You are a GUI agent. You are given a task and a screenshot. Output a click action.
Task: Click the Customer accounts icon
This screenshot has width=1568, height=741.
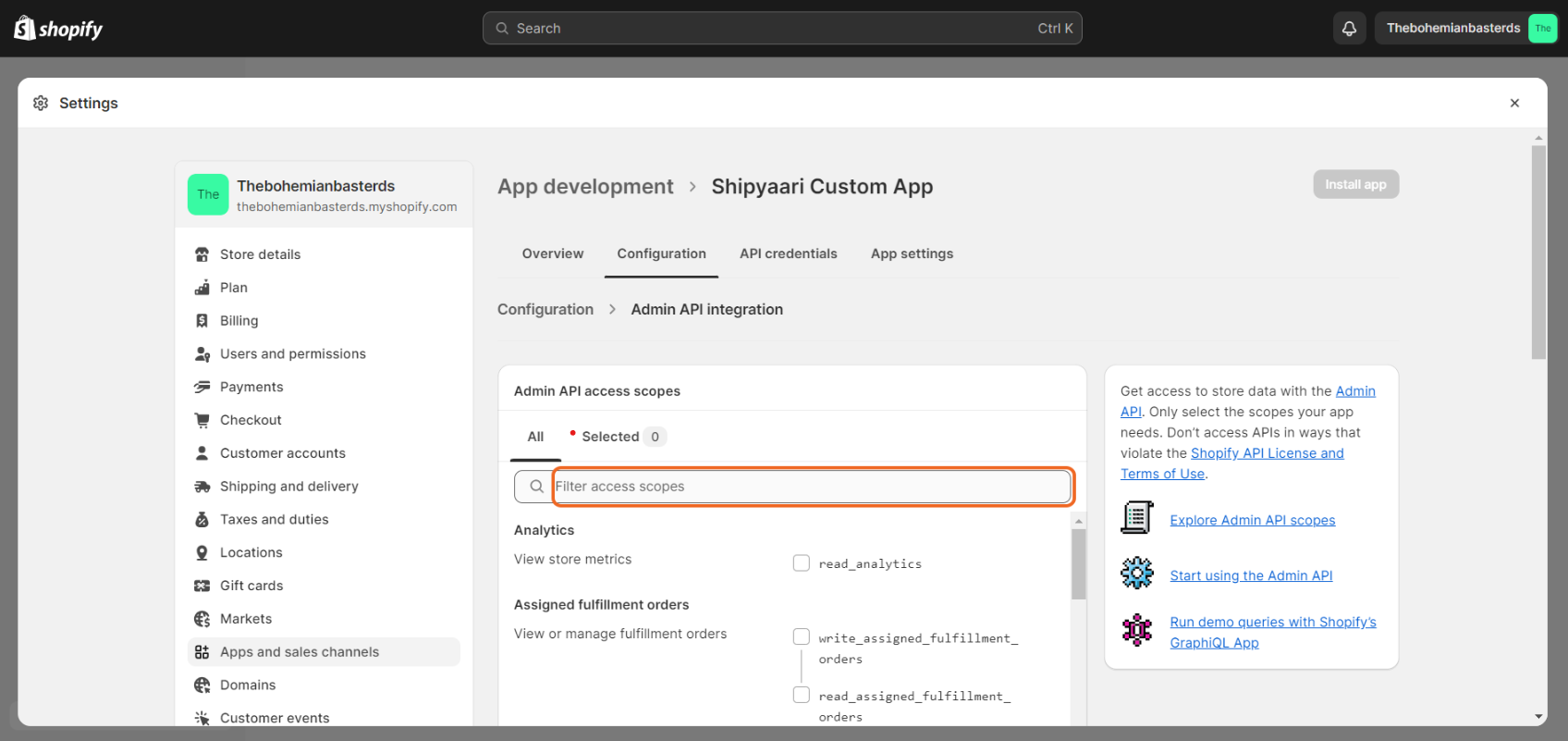[202, 453]
